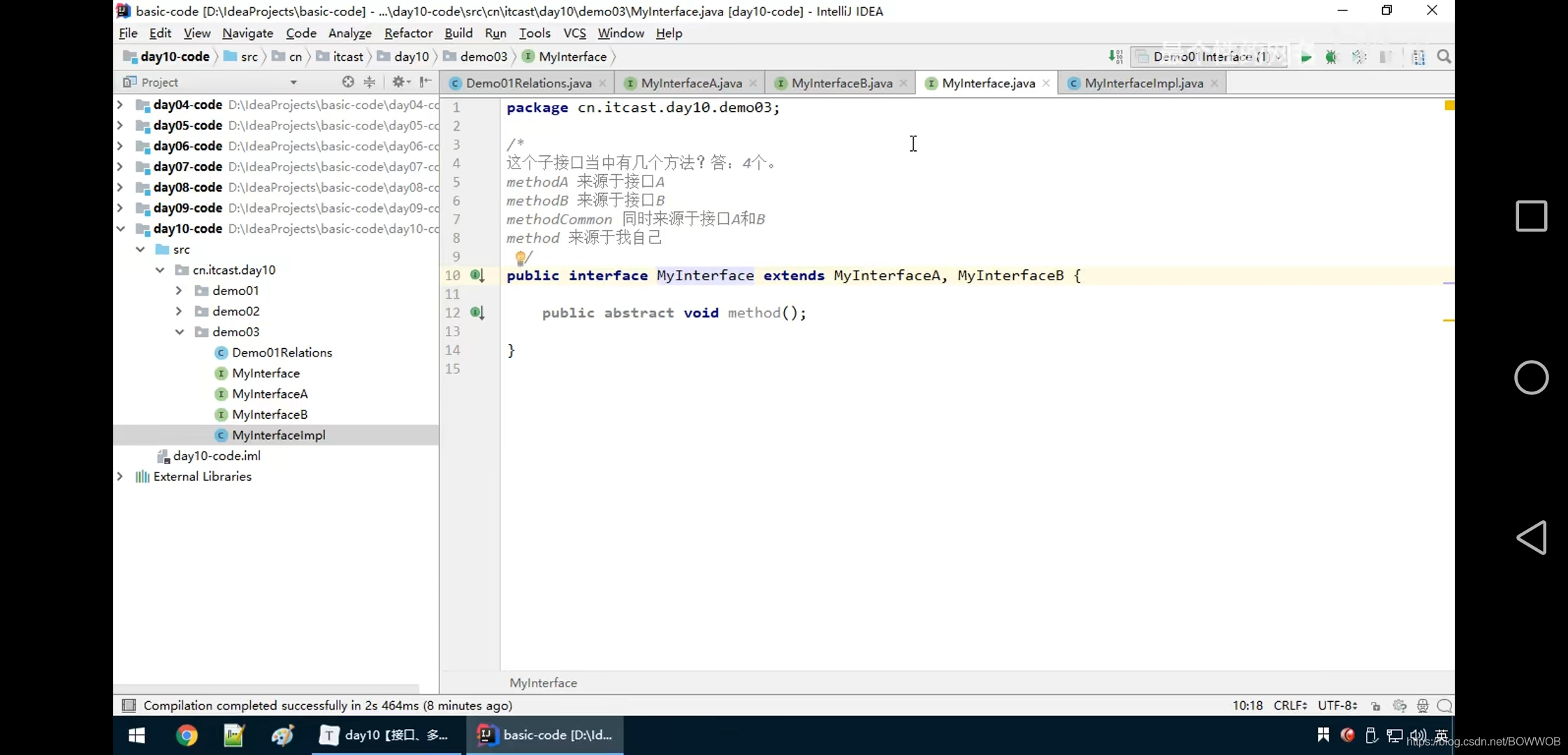
Task: Click Scroll from Source target icon in Project panel
Action: 348,82
